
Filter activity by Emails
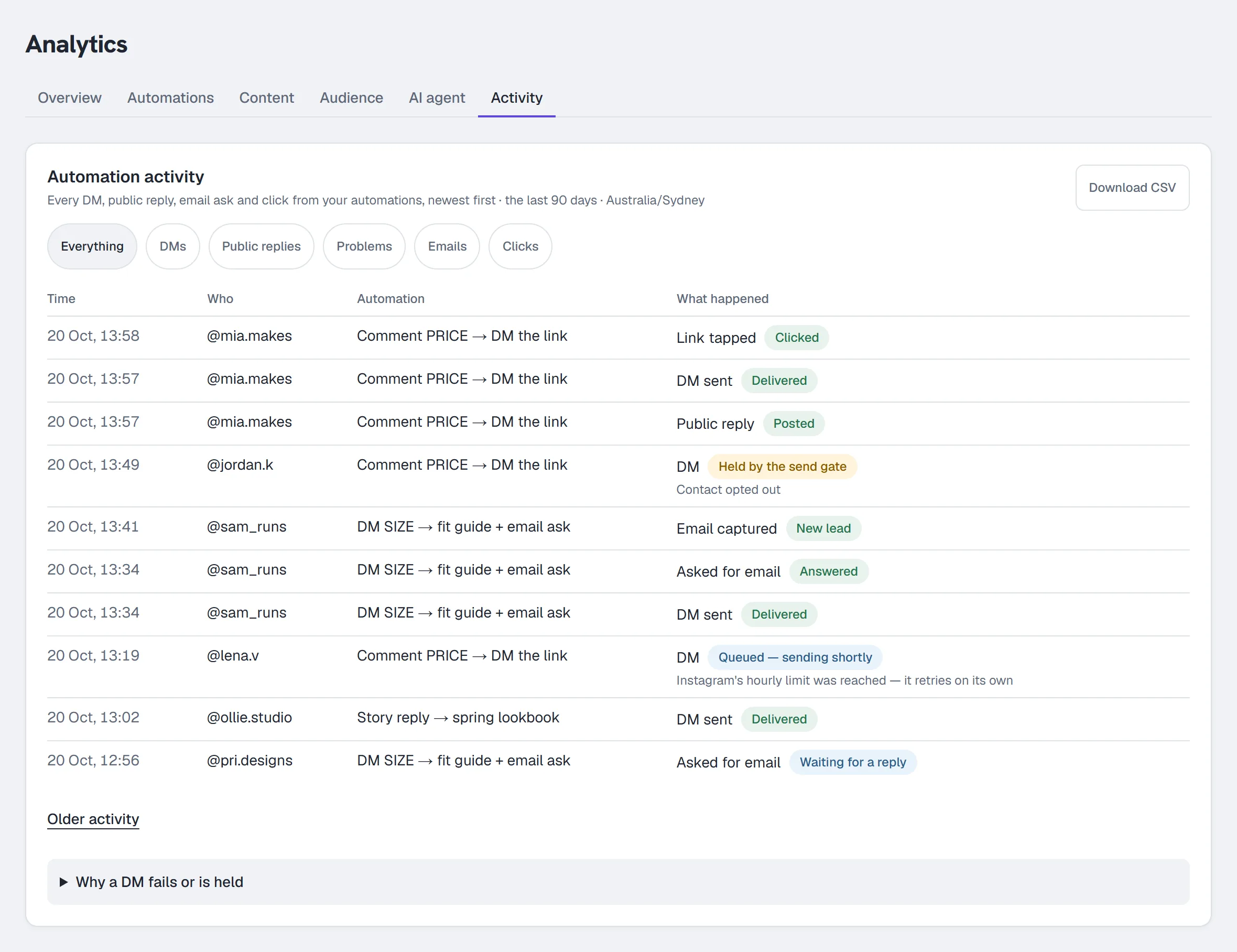tap(447, 246)
